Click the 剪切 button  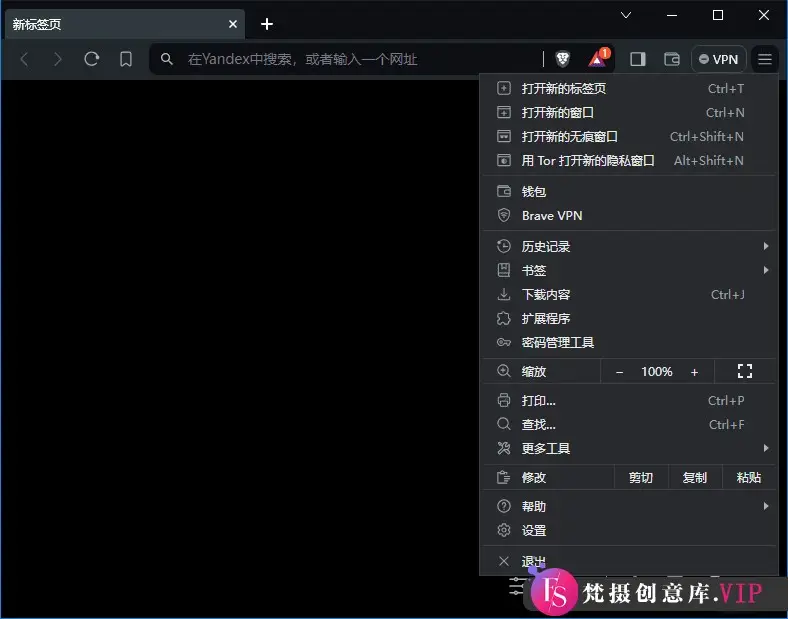[641, 477]
